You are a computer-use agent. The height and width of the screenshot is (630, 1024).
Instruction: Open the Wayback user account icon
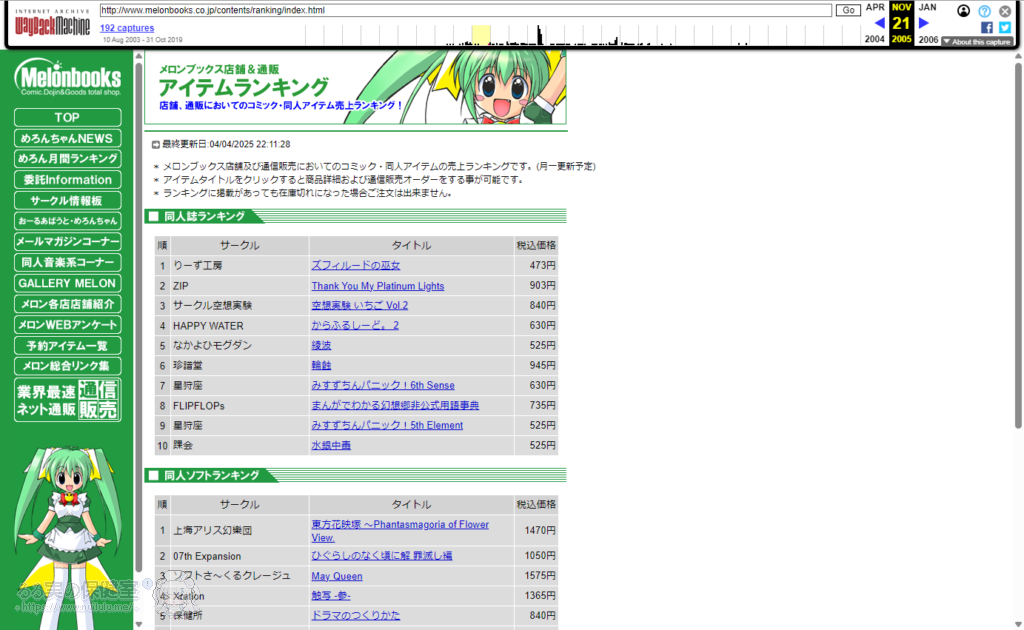coord(963,11)
